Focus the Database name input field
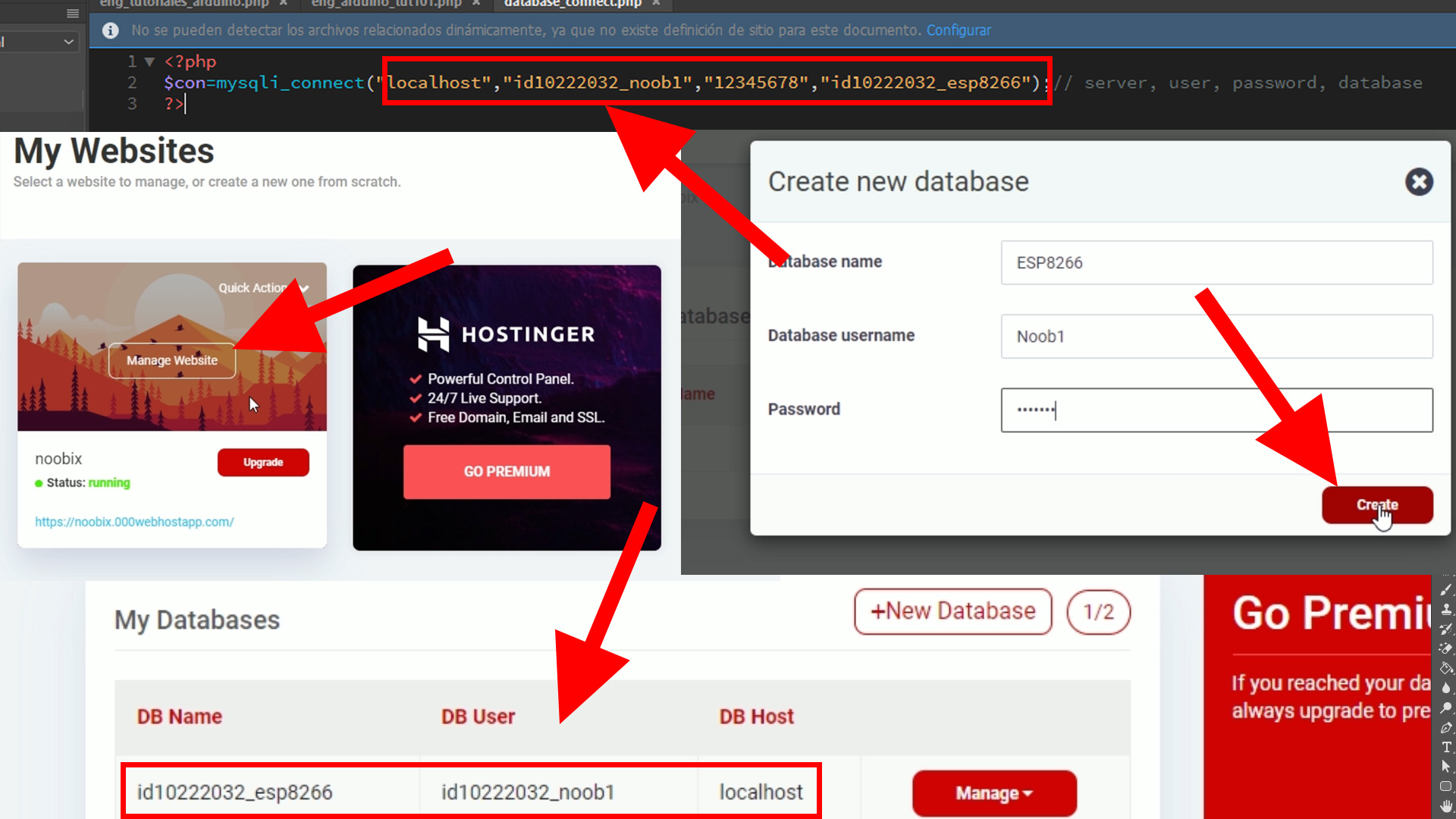1456x819 pixels. click(1216, 262)
